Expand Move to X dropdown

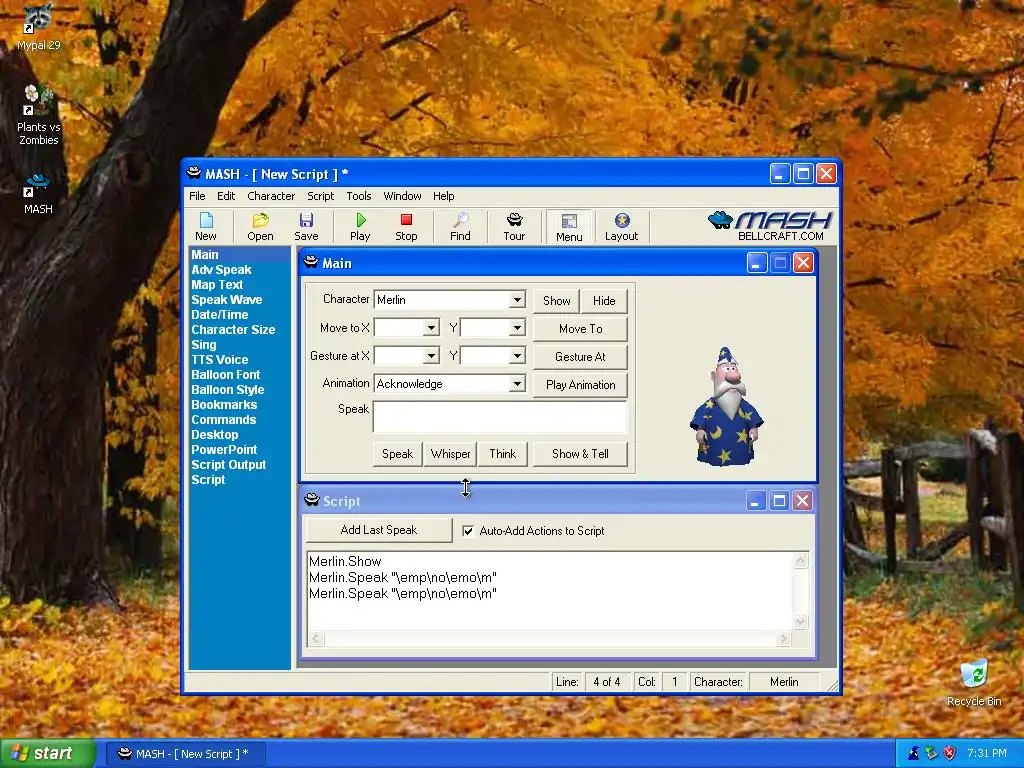coord(431,328)
